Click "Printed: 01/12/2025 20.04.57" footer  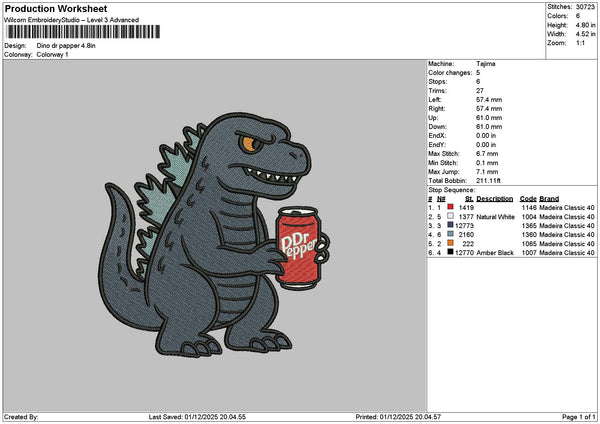tap(398, 417)
